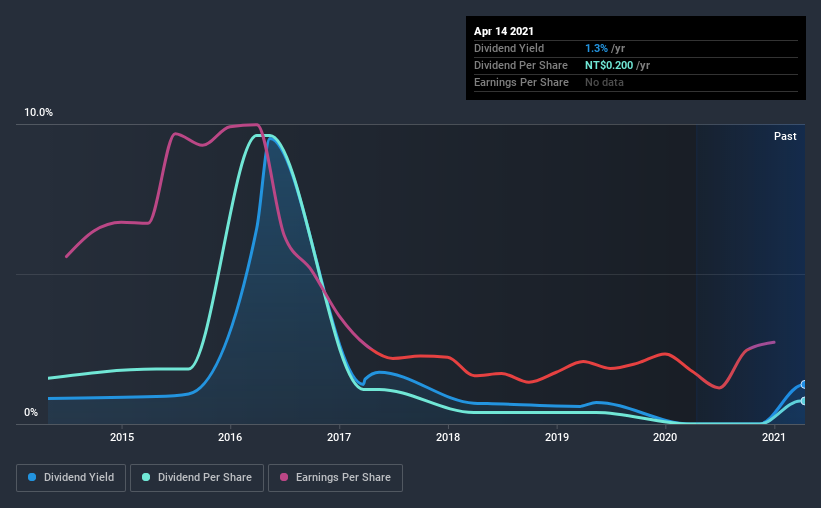821x508 pixels.
Task: Select the 2019 x-axis label
Action: (557, 437)
